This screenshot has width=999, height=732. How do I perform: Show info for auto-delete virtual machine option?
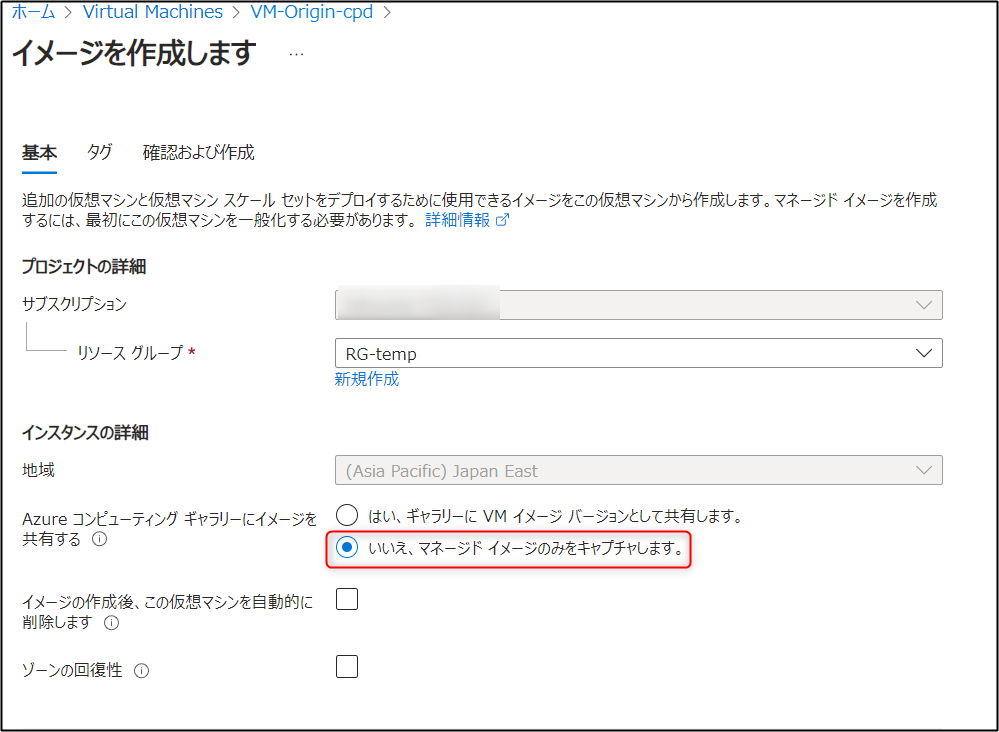tap(111, 622)
